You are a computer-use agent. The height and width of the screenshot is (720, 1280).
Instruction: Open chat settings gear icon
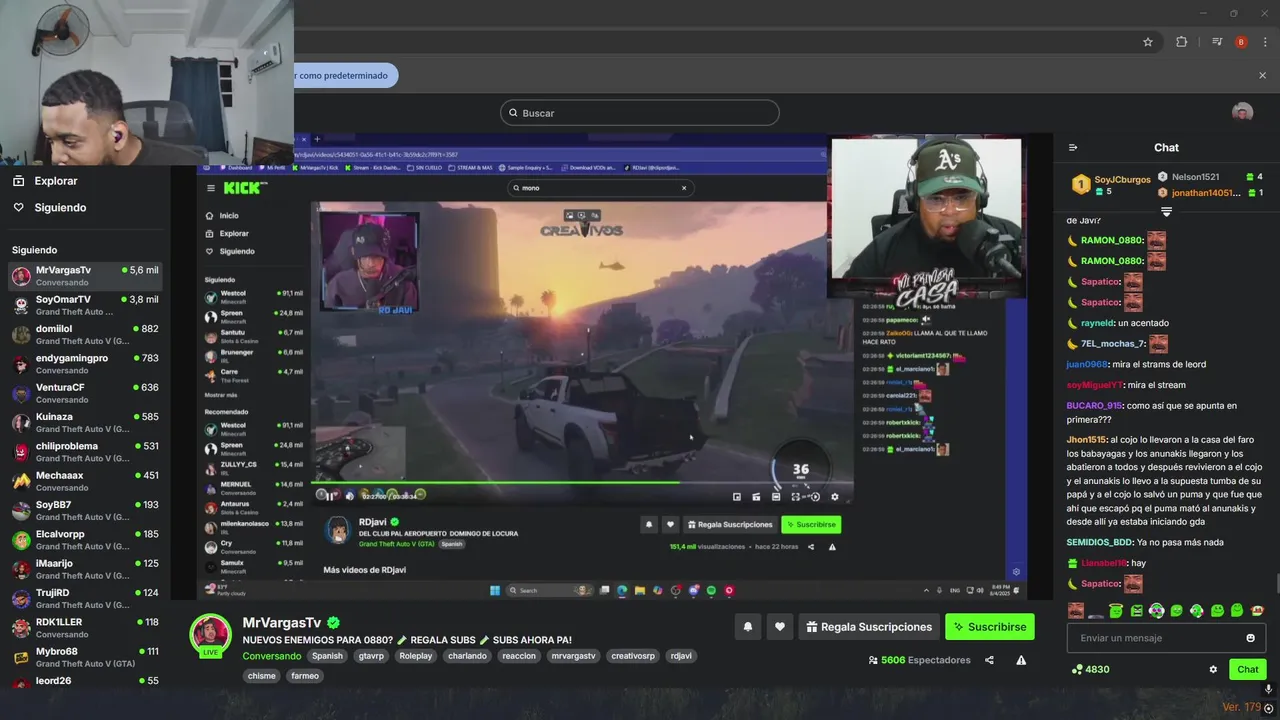(1213, 669)
